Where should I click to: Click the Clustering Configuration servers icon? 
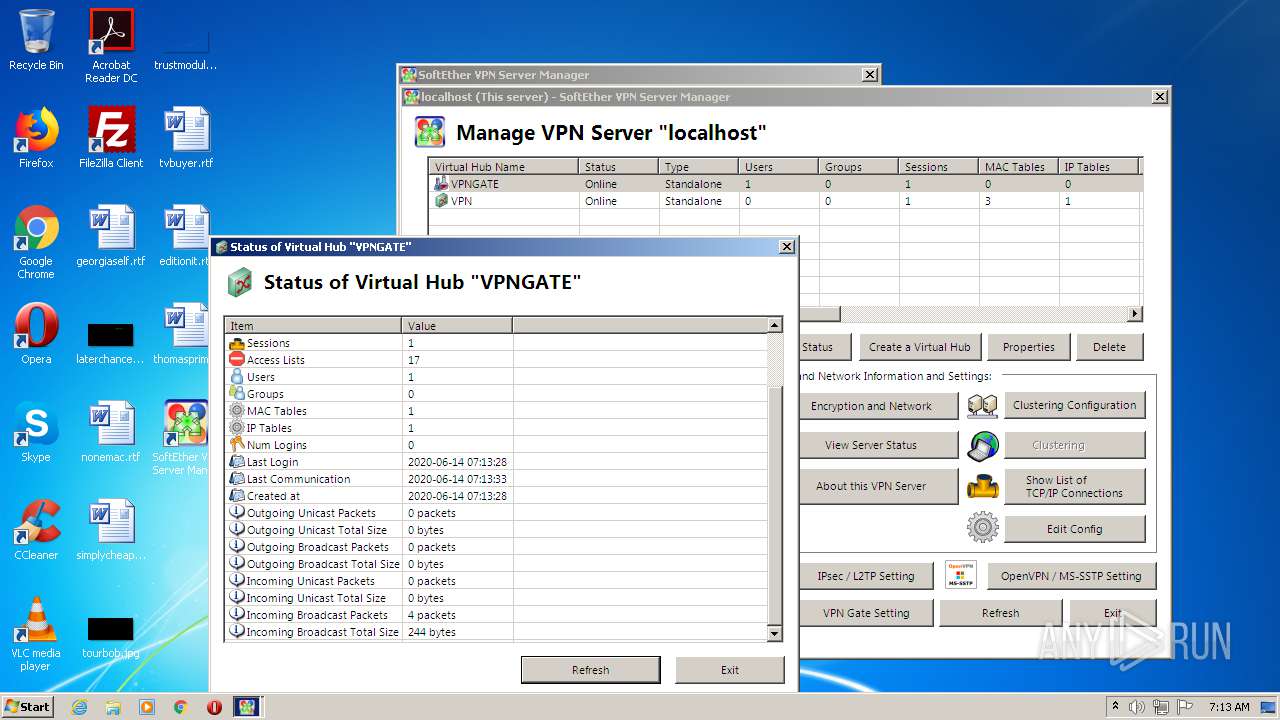(x=983, y=405)
